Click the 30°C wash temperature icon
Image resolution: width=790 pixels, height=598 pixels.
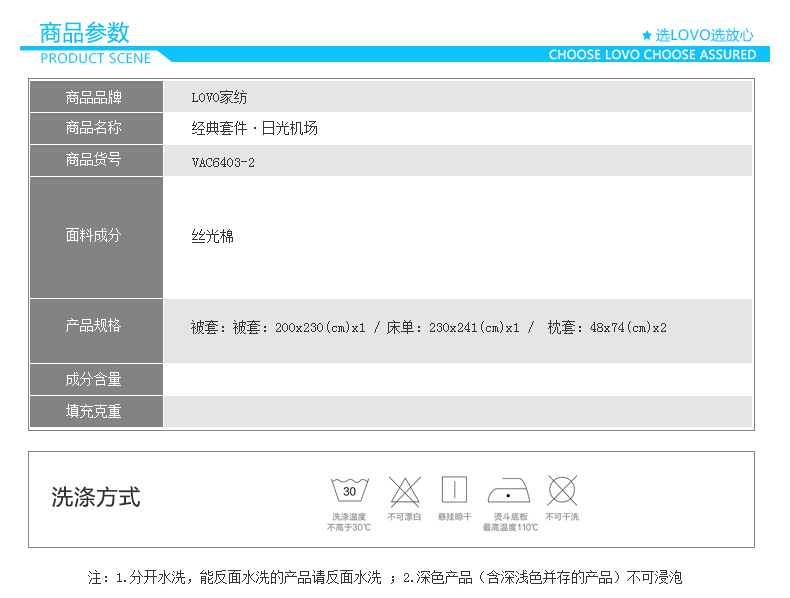click(350, 490)
